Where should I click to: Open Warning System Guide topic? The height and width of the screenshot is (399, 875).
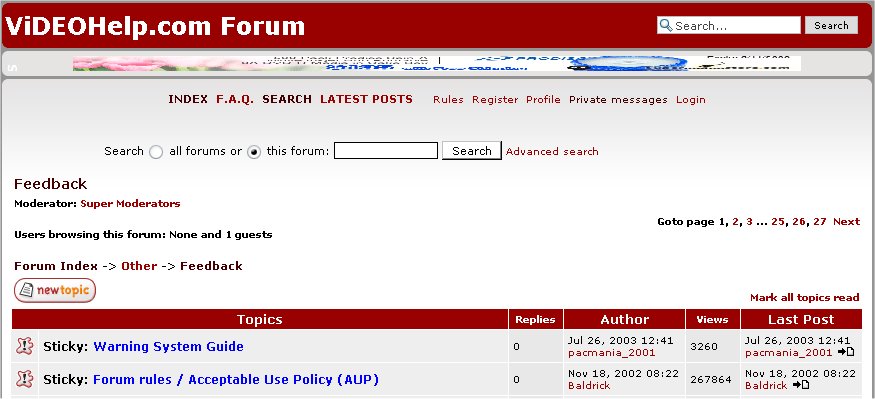pyautogui.click(x=169, y=347)
